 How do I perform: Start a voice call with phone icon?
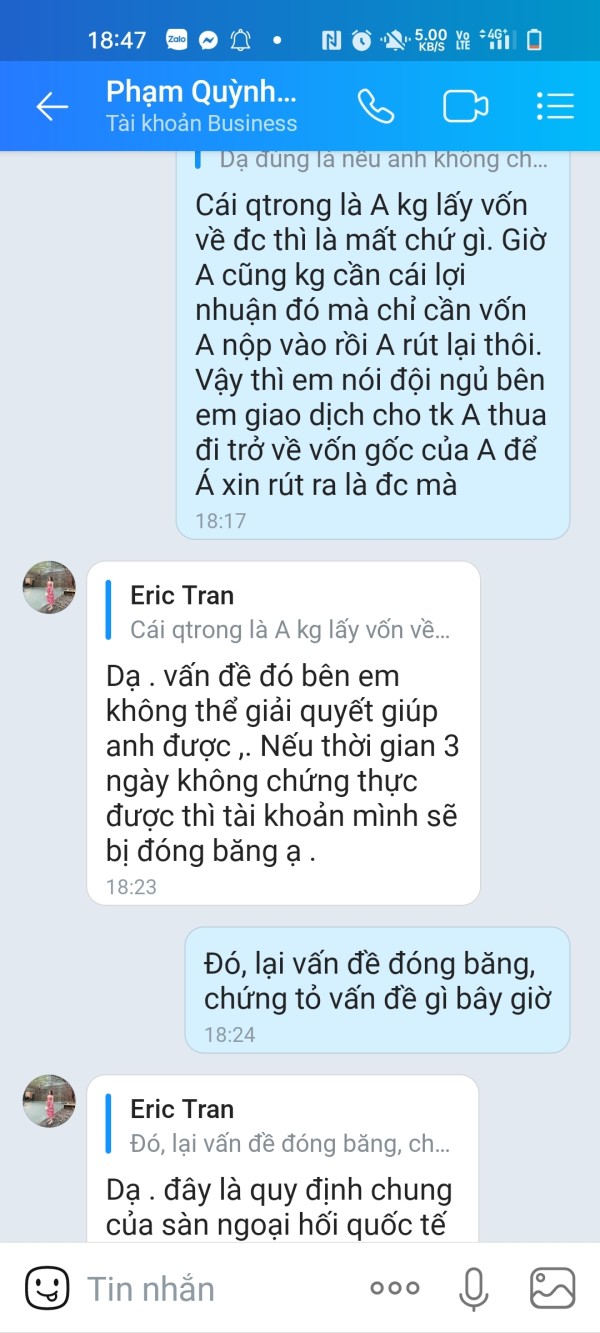pos(376,107)
